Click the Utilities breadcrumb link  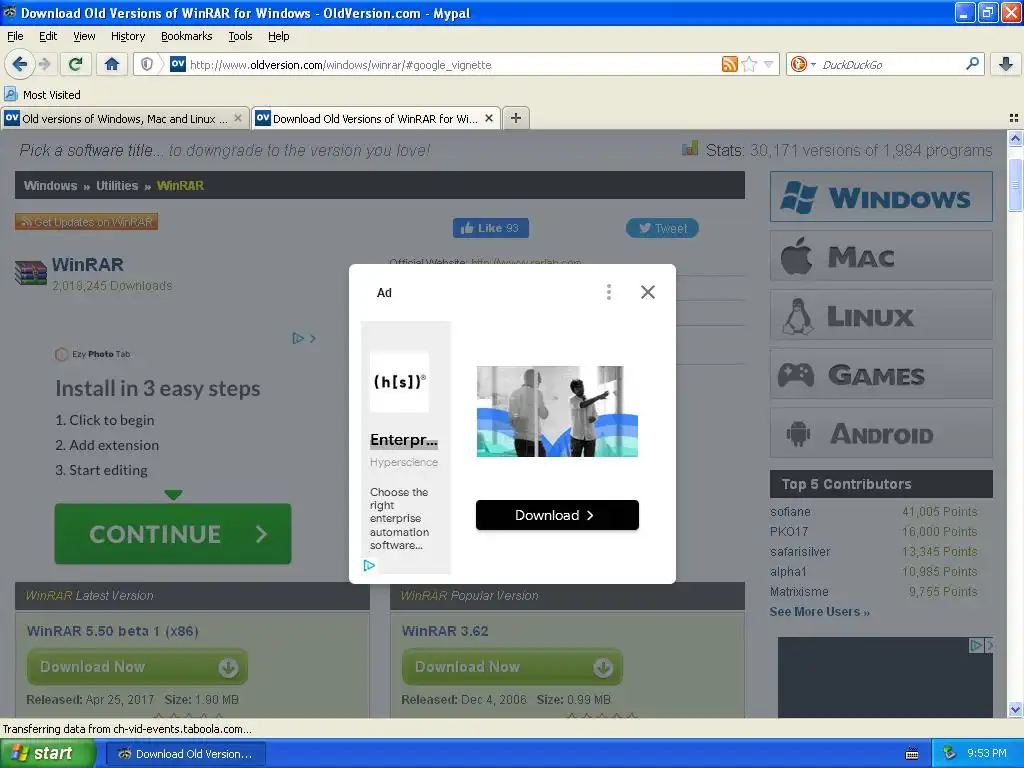[x=117, y=185]
